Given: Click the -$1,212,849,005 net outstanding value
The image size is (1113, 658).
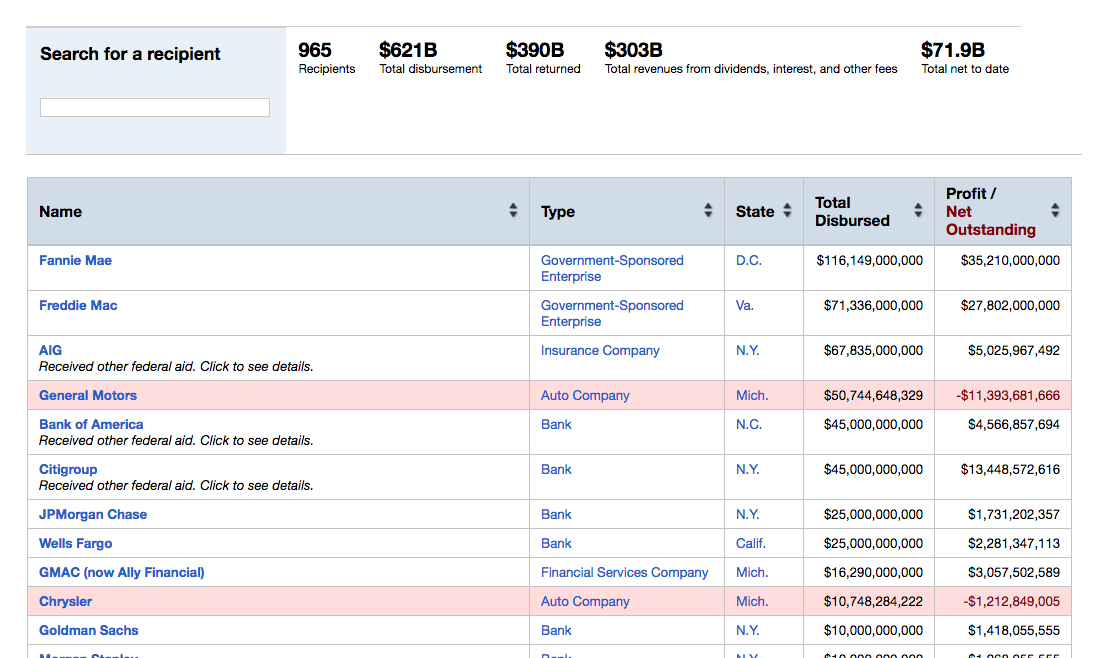Looking at the screenshot, I should pos(1011,601).
